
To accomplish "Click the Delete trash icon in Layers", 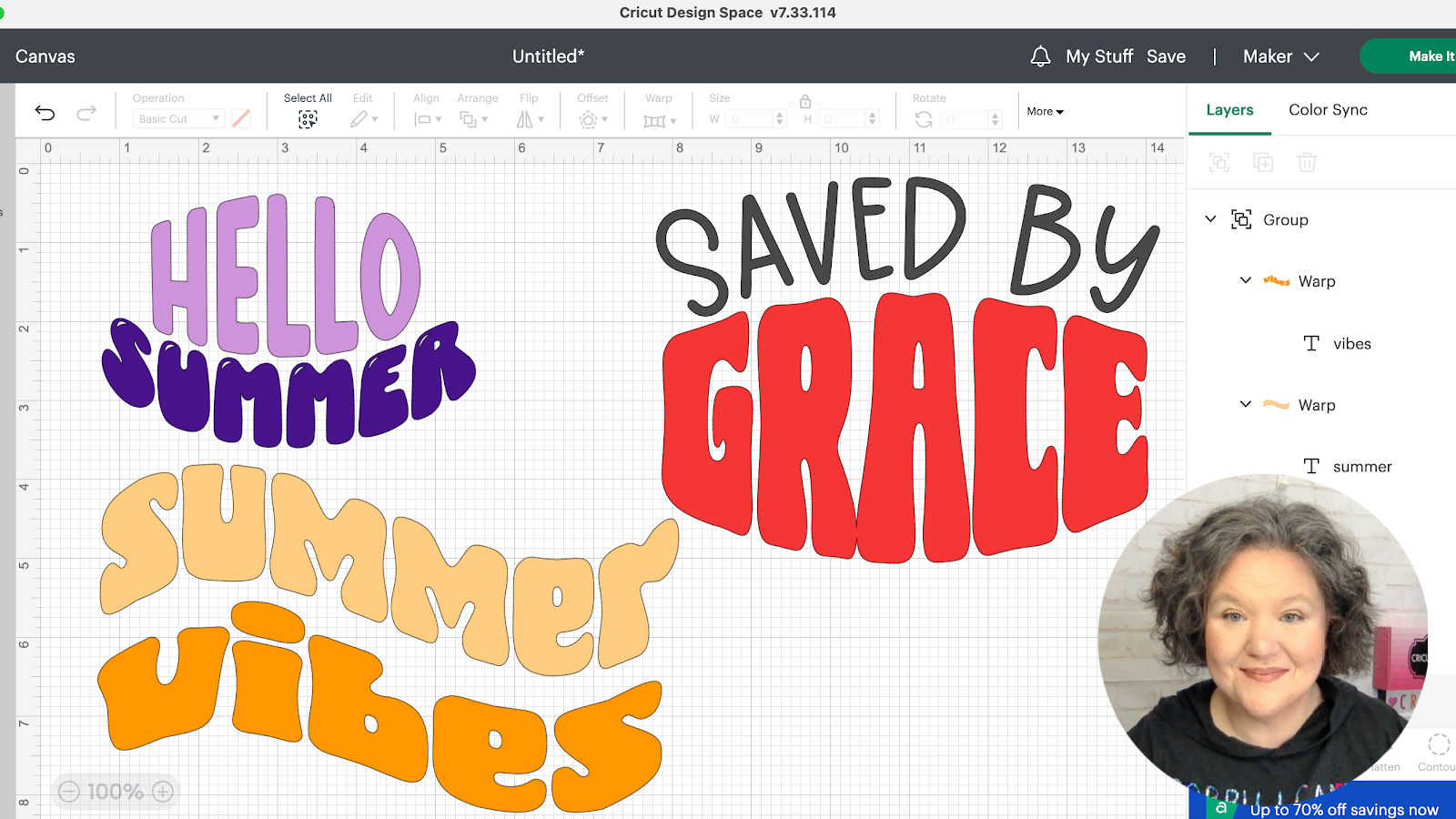I will tap(1307, 163).
